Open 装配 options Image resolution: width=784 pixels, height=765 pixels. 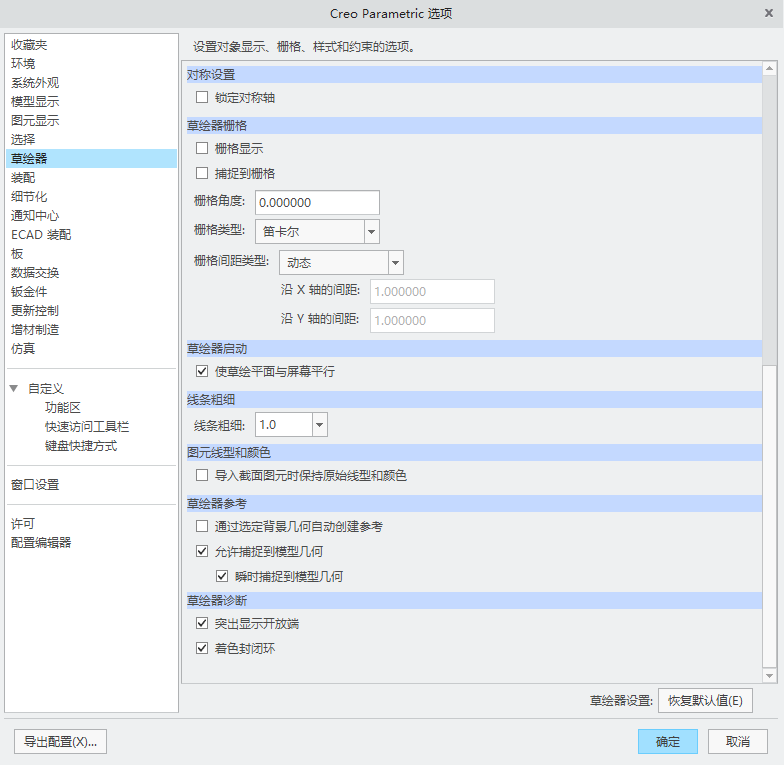click(92, 178)
